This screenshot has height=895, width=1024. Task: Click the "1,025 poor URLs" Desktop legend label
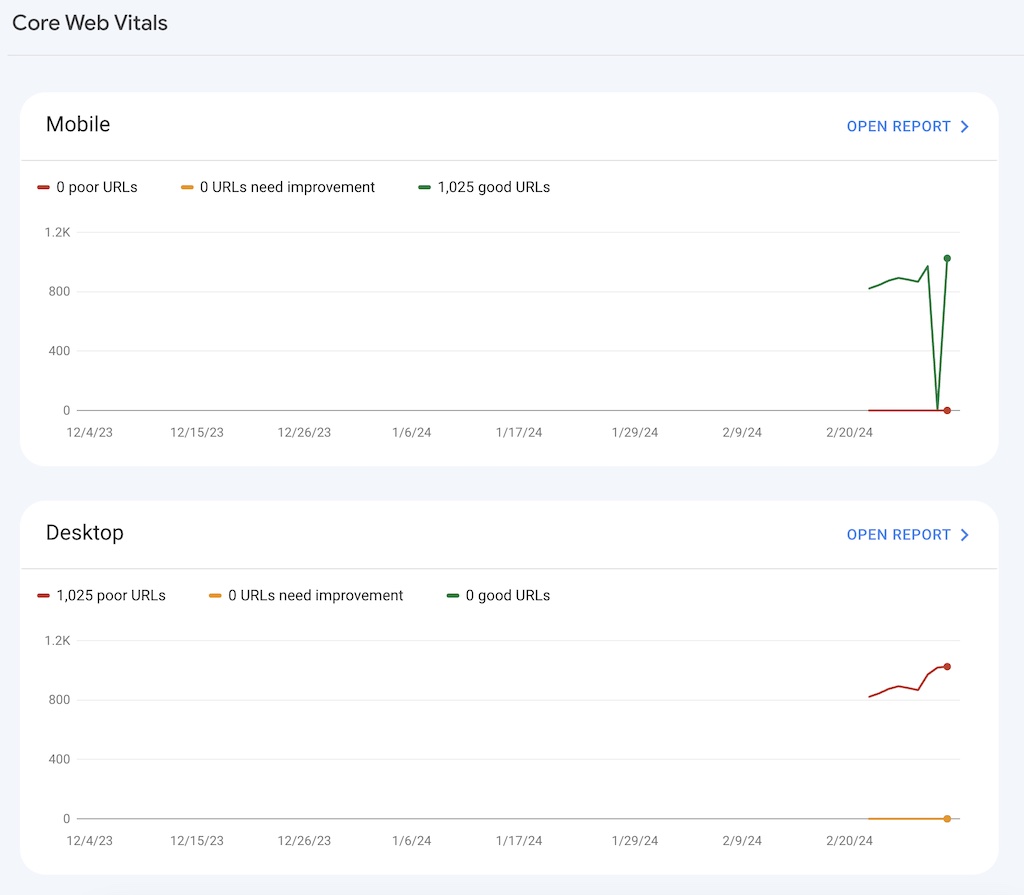point(111,595)
